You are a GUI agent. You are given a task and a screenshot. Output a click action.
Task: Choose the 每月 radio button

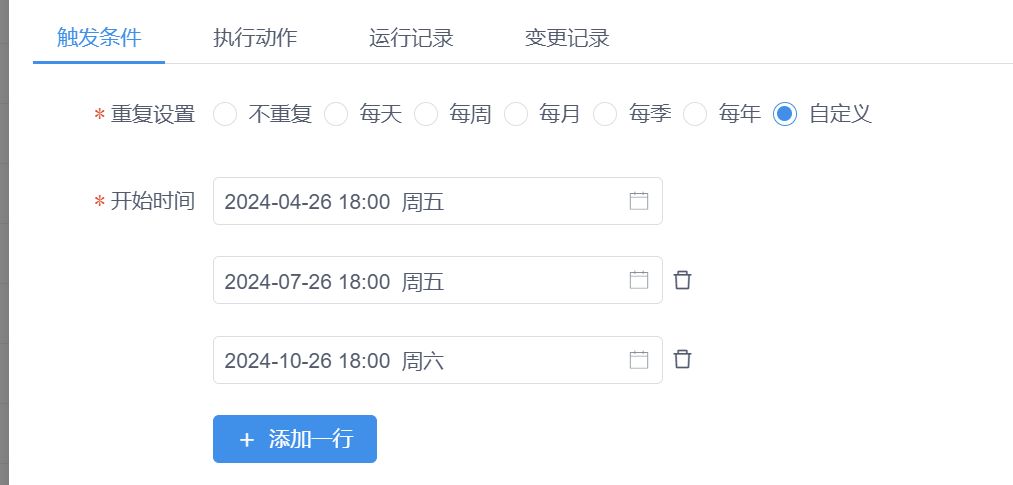coord(516,114)
